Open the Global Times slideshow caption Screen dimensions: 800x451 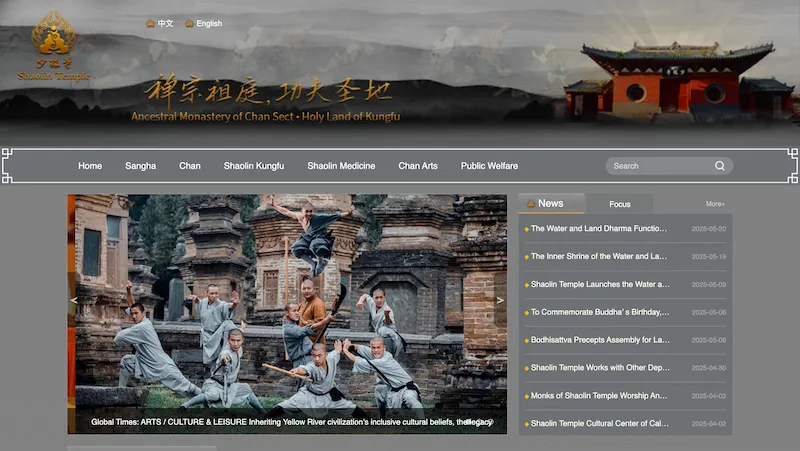(291, 422)
